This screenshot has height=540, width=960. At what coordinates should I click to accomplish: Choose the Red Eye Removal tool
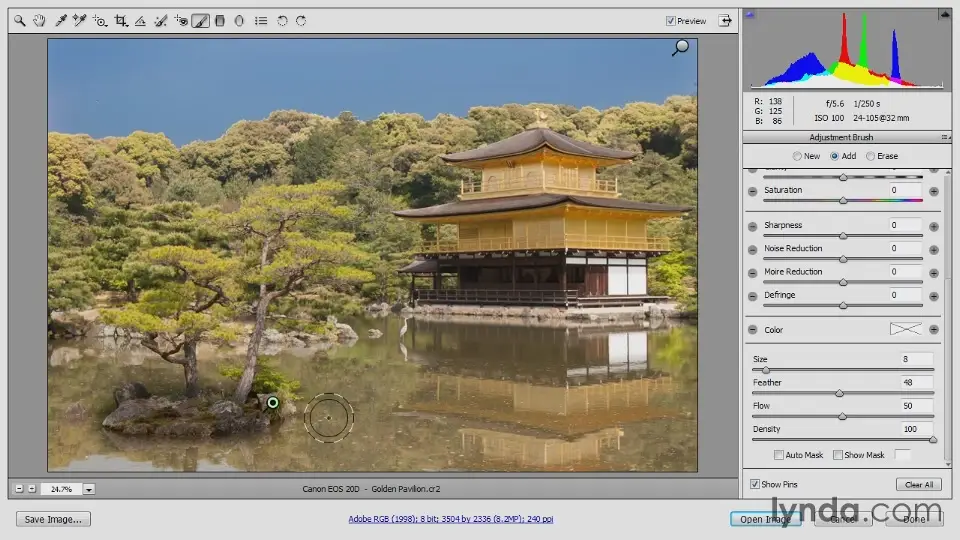click(181, 20)
